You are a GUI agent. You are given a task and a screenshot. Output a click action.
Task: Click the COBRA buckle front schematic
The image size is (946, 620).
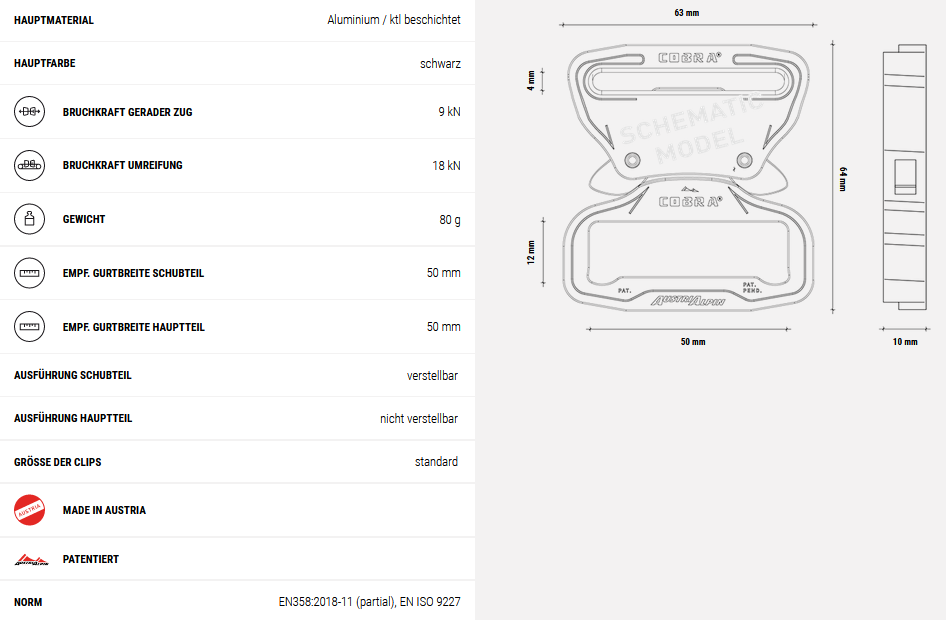[x=688, y=177]
